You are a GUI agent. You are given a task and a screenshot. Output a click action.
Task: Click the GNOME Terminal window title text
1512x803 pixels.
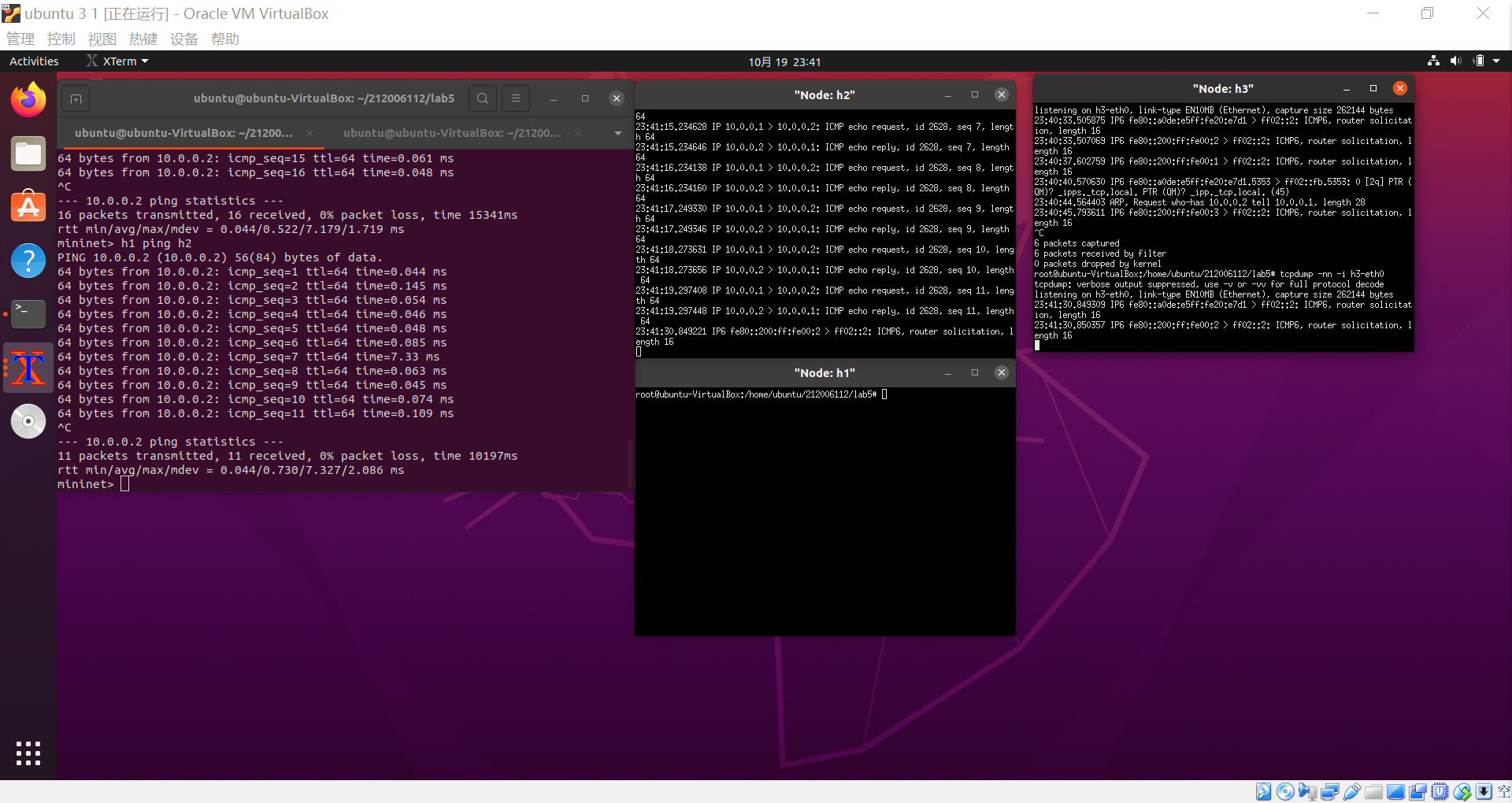[324, 98]
